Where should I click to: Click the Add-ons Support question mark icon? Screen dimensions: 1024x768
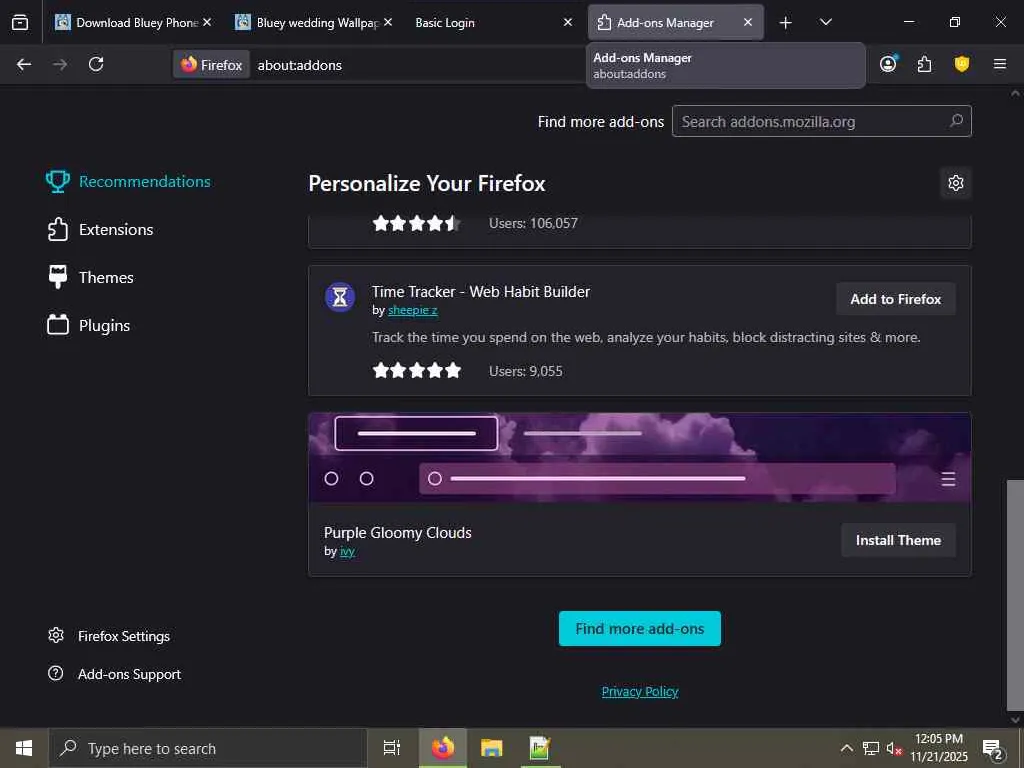pos(56,673)
